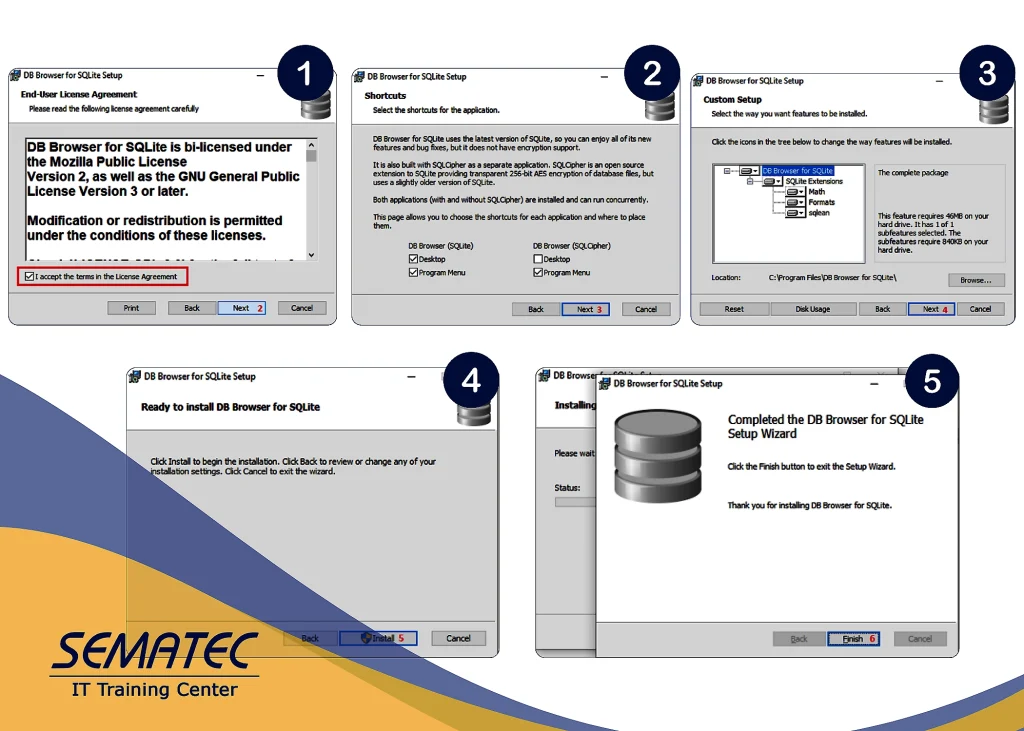Accept the terms in the License Agreement
Viewport: 1024px width, 731px height.
pos(29,276)
